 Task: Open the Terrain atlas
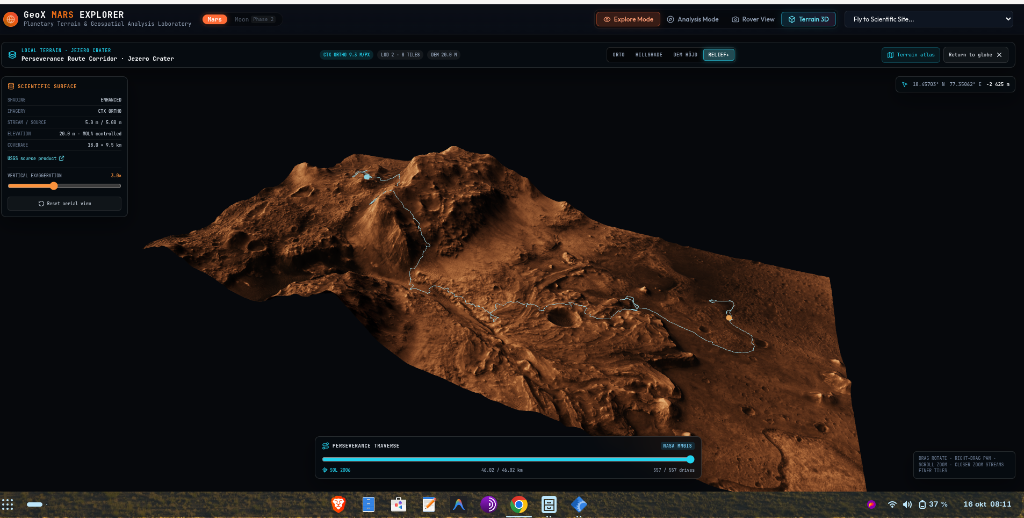(910, 55)
